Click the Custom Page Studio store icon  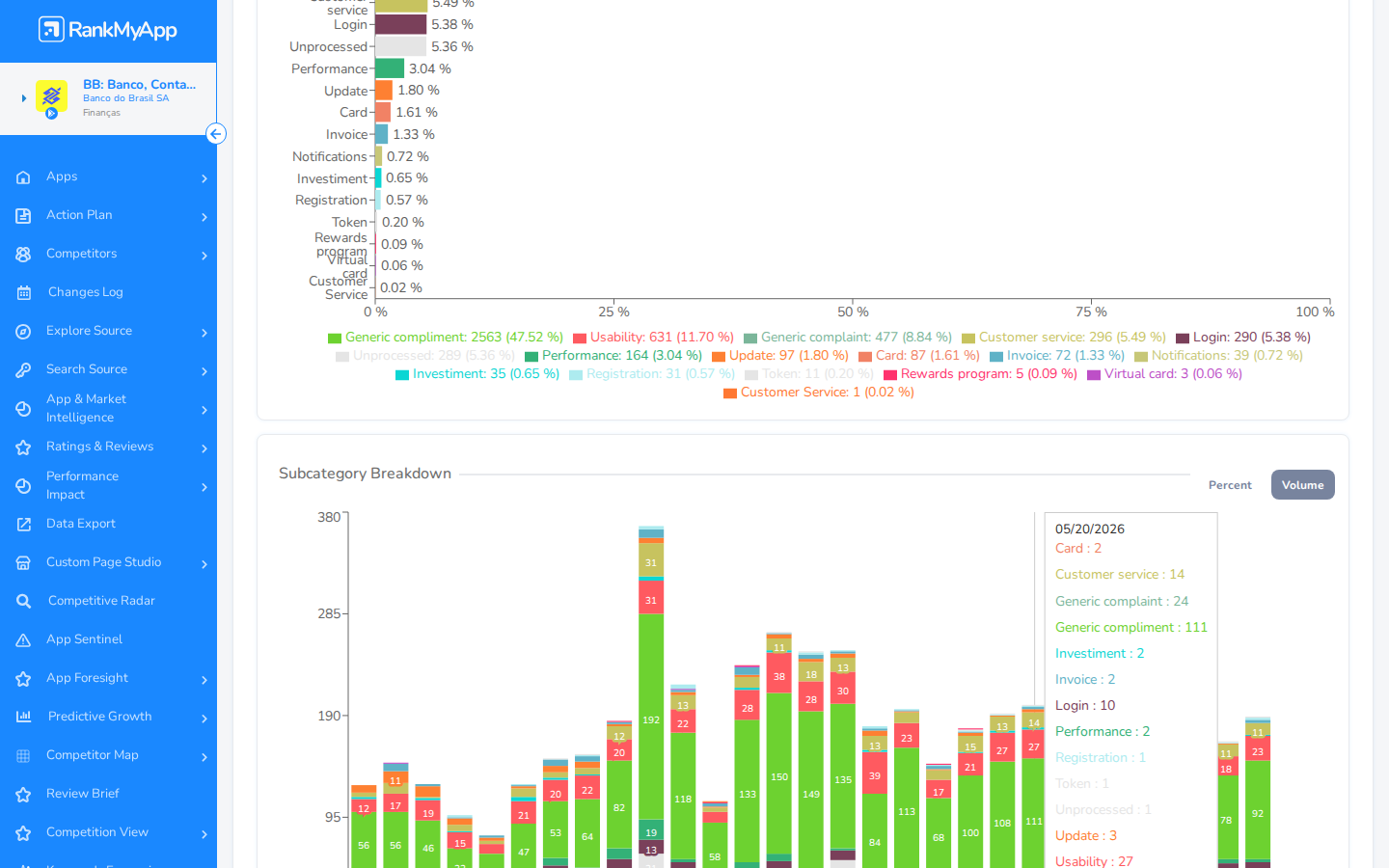point(23,563)
